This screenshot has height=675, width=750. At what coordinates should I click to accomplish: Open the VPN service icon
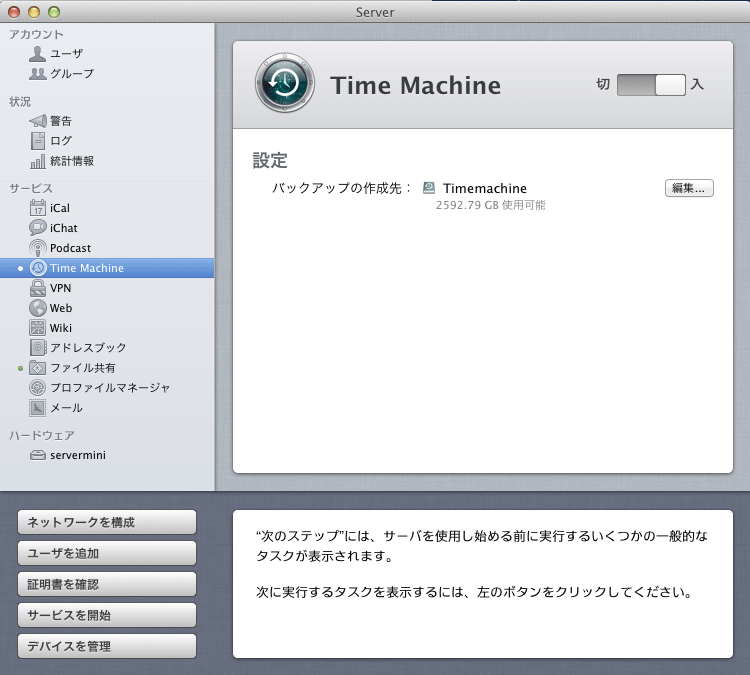tap(38, 288)
